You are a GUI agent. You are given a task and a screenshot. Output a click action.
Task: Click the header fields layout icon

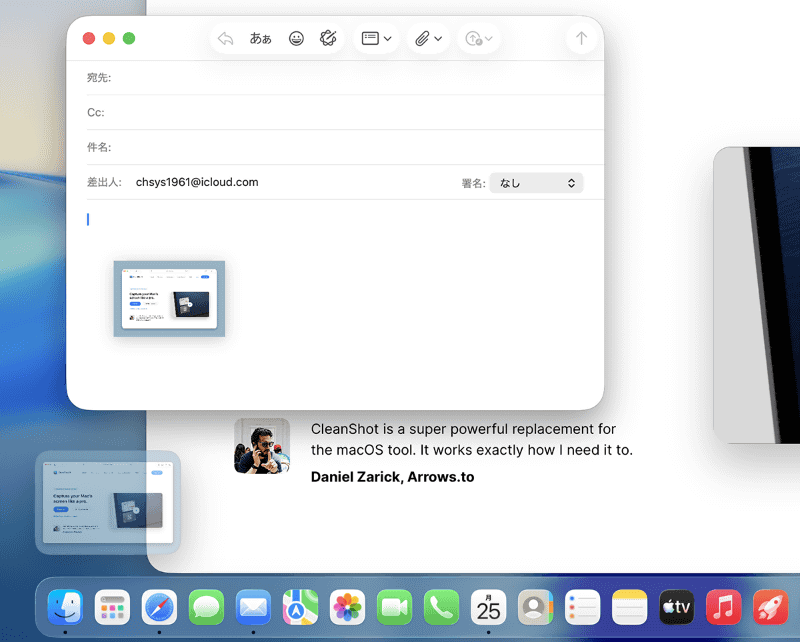click(370, 38)
